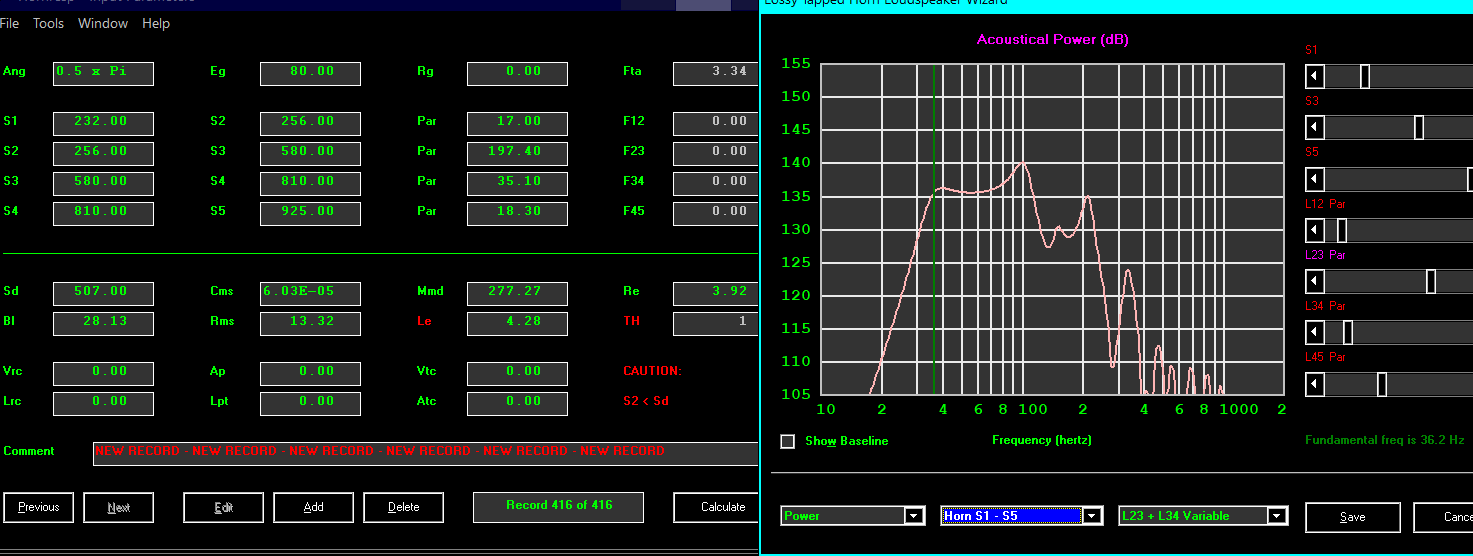Click the Atc field
The width and height of the screenshot is (1473, 556).
517,403
